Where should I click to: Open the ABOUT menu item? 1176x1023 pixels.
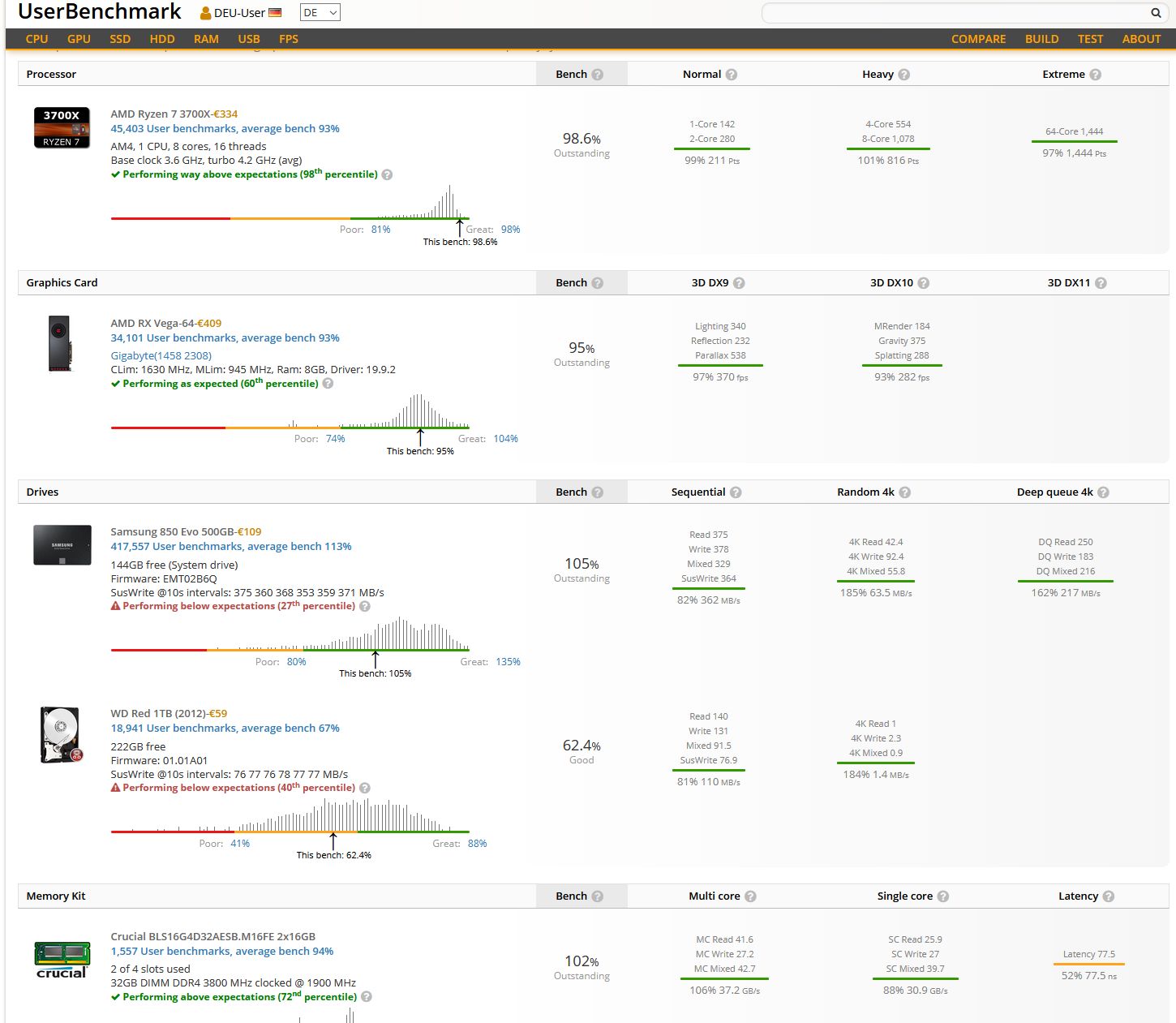tap(1141, 39)
